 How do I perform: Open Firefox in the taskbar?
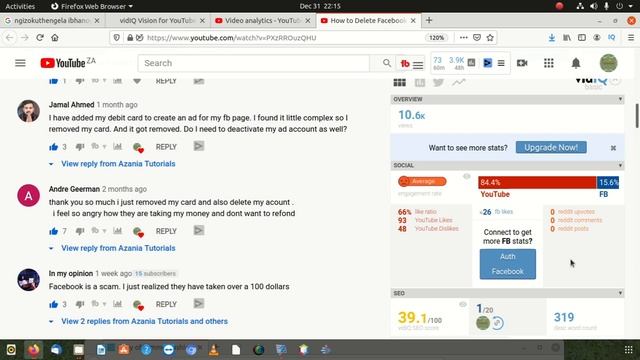click(33, 349)
